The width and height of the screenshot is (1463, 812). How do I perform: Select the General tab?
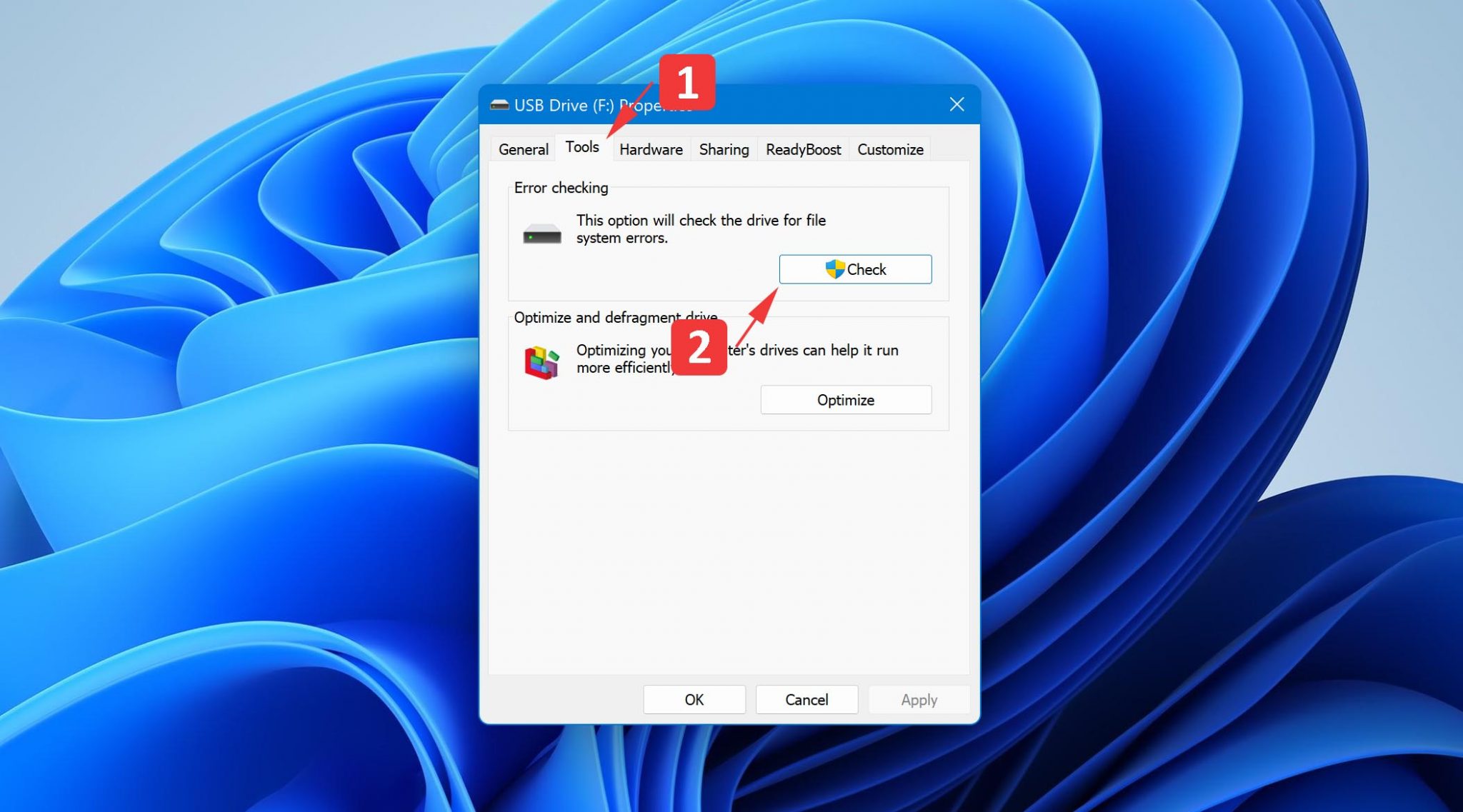(x=523, y=149)
